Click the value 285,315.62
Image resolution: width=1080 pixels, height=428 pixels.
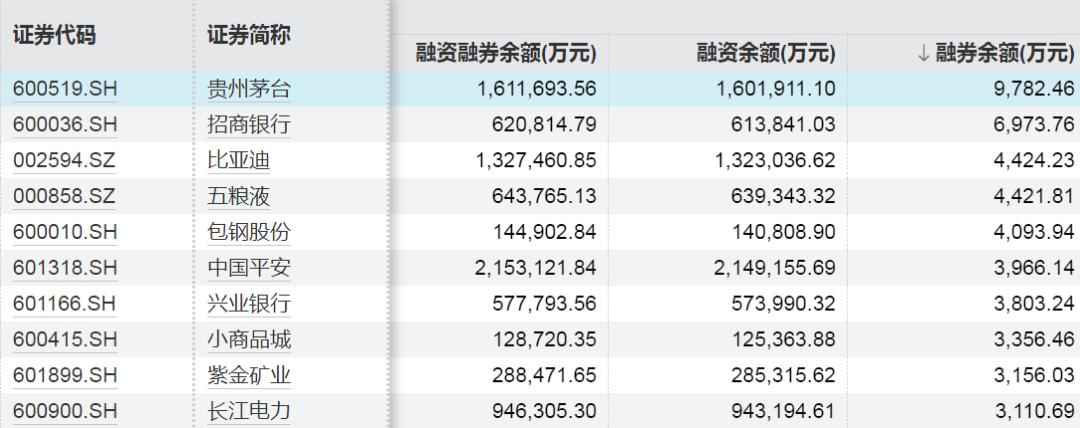point(783,376)
